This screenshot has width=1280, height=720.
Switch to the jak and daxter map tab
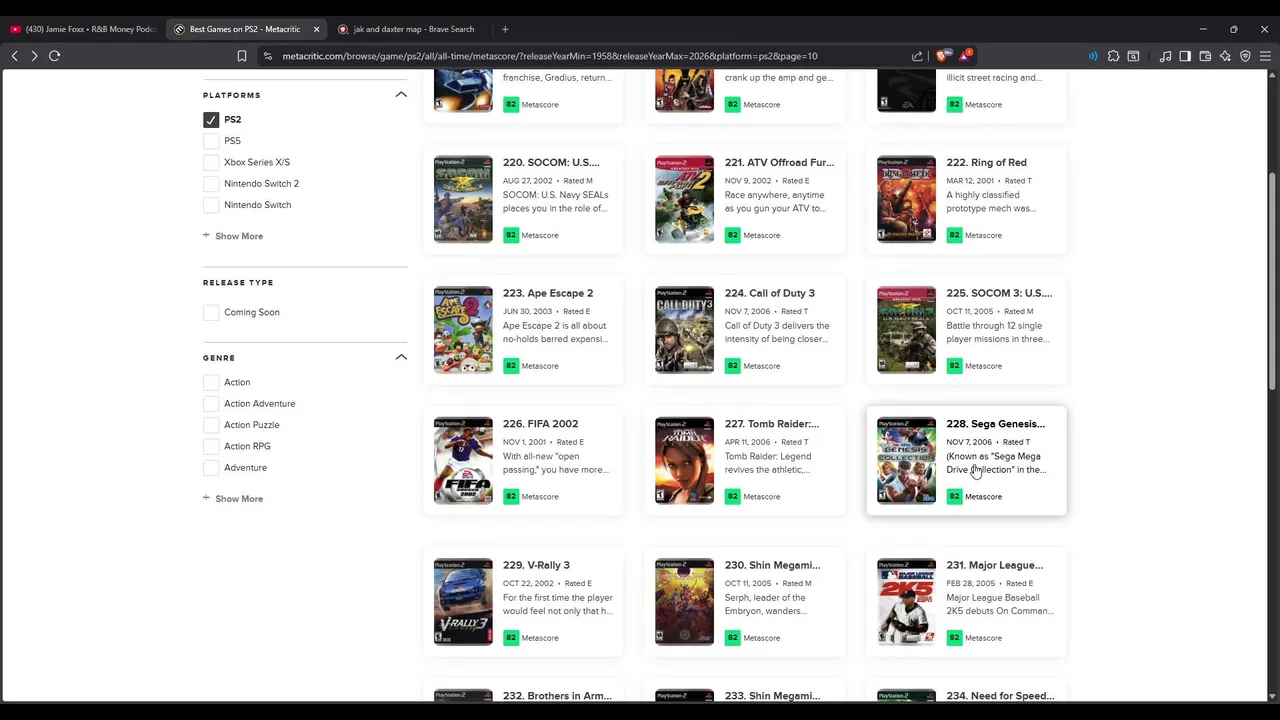pyautogui.click(x=410, y=29)
